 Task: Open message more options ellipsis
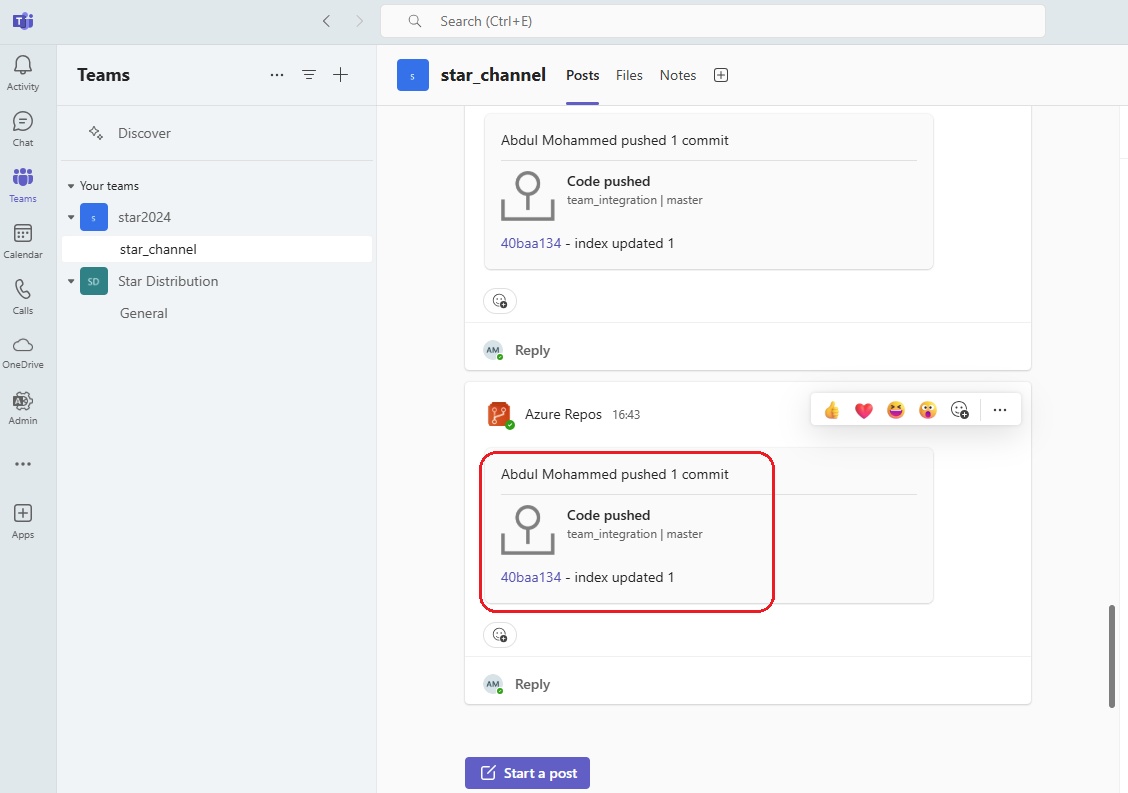tap(1000, 410)
